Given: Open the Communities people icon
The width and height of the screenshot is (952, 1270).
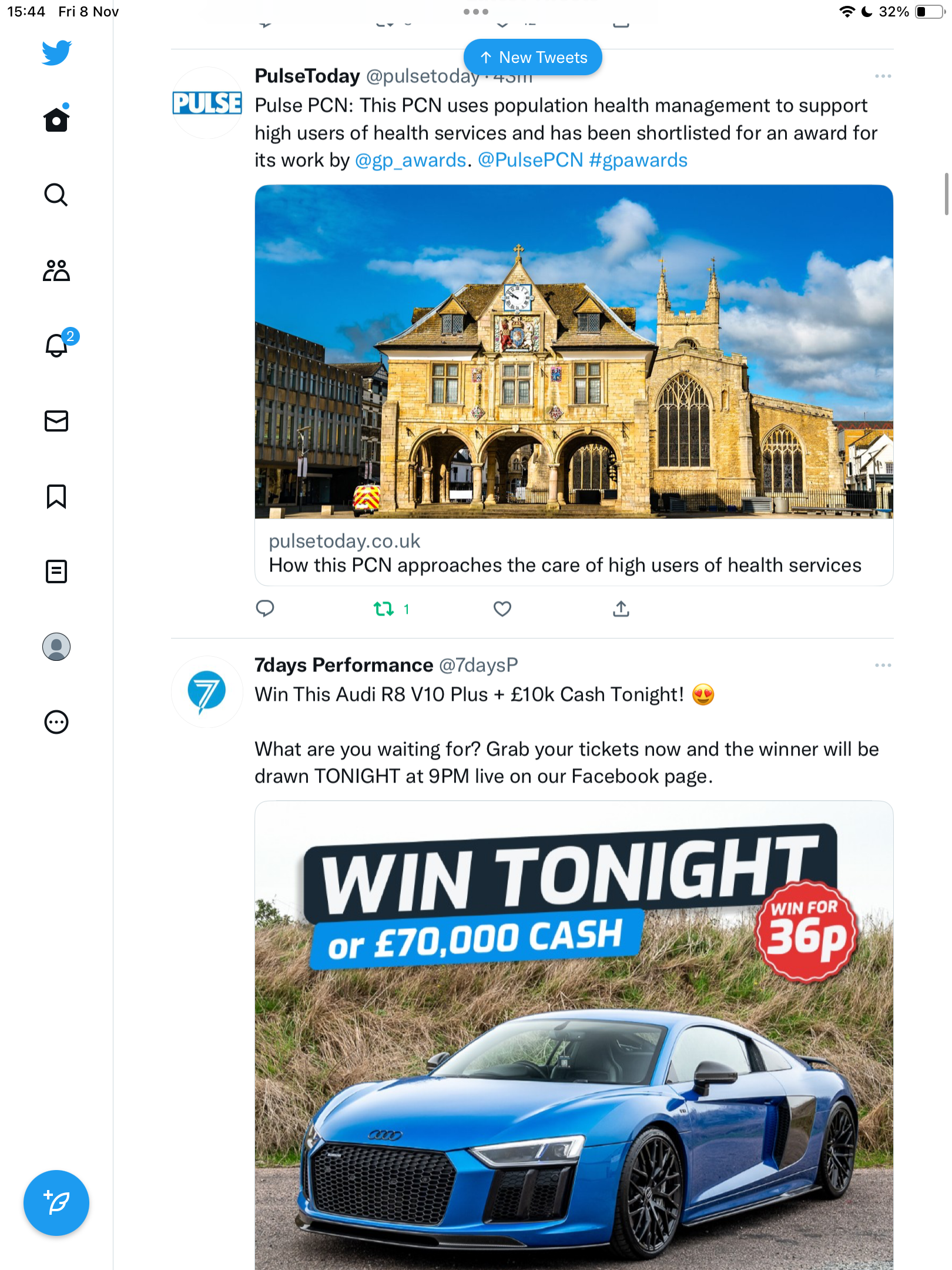Looking at the screenshot, I should 56,270.
